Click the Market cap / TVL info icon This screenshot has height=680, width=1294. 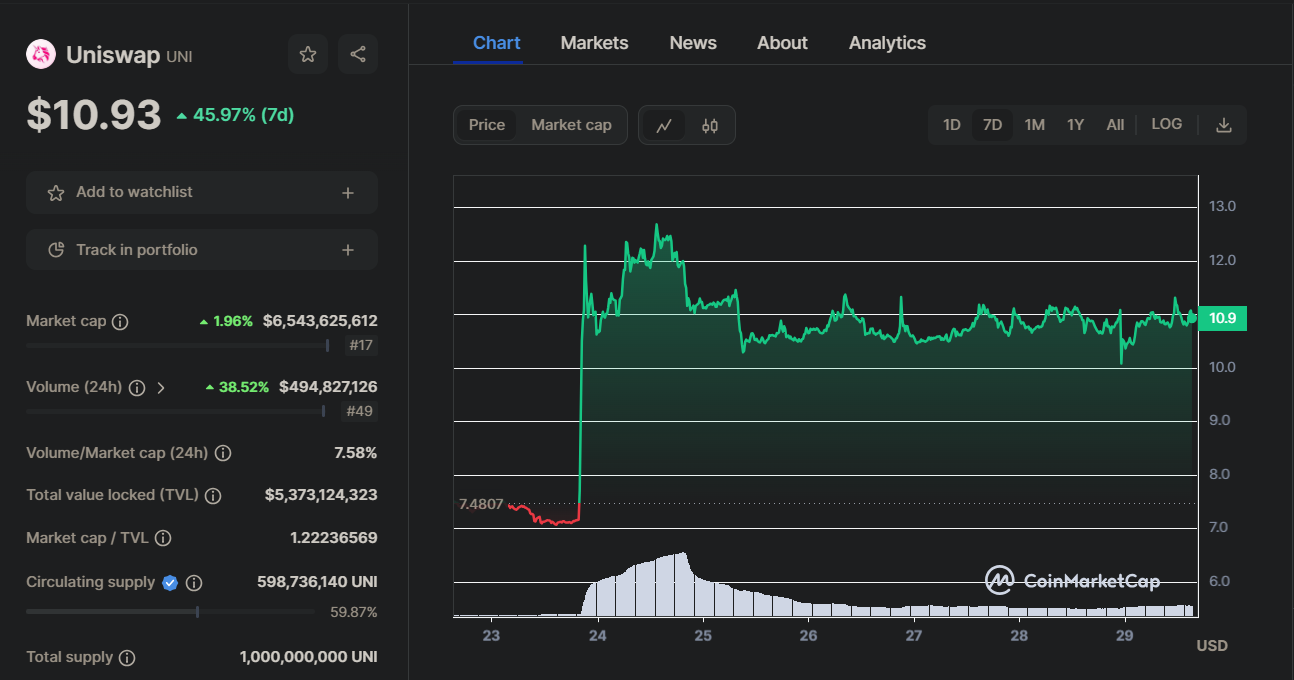(163, 538)
